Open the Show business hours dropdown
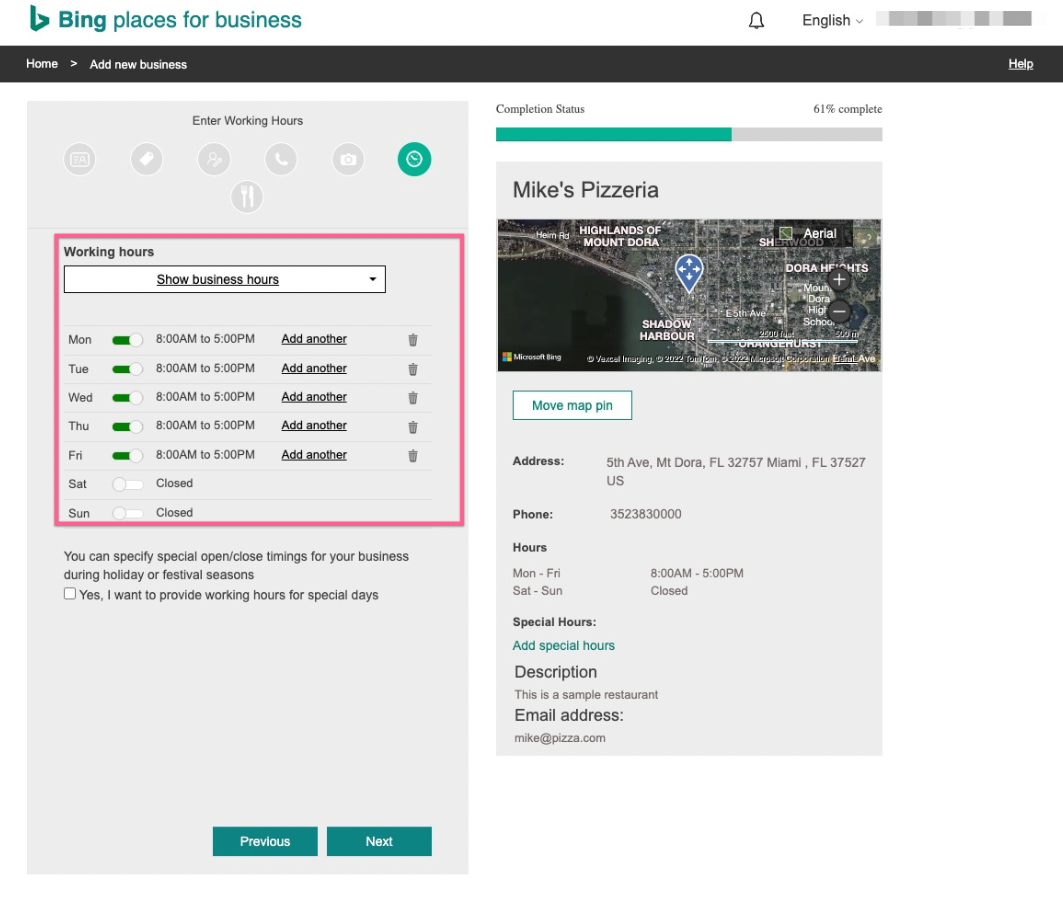1063x899 pixels. [224, 280]
